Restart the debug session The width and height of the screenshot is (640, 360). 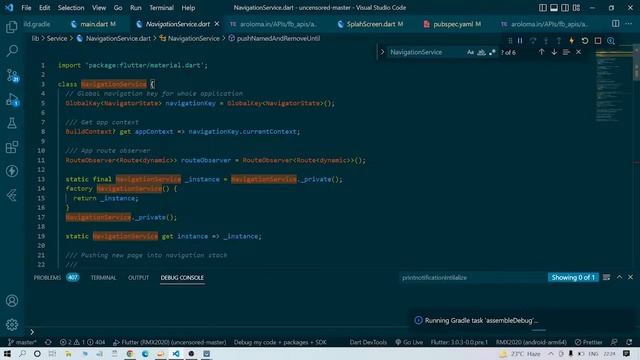[x=585, y=41]
